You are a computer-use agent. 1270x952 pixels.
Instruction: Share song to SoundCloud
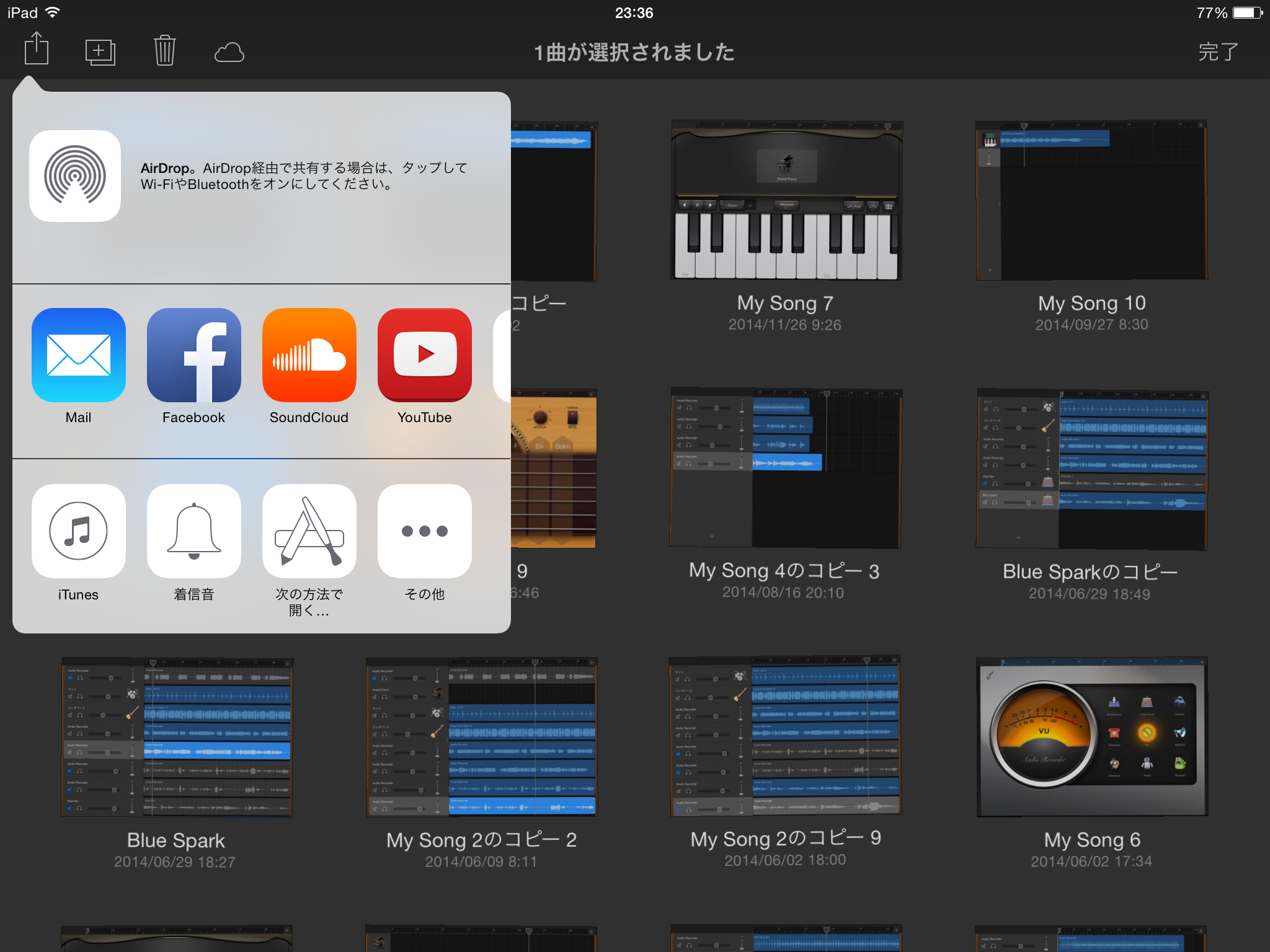point(309,355)
